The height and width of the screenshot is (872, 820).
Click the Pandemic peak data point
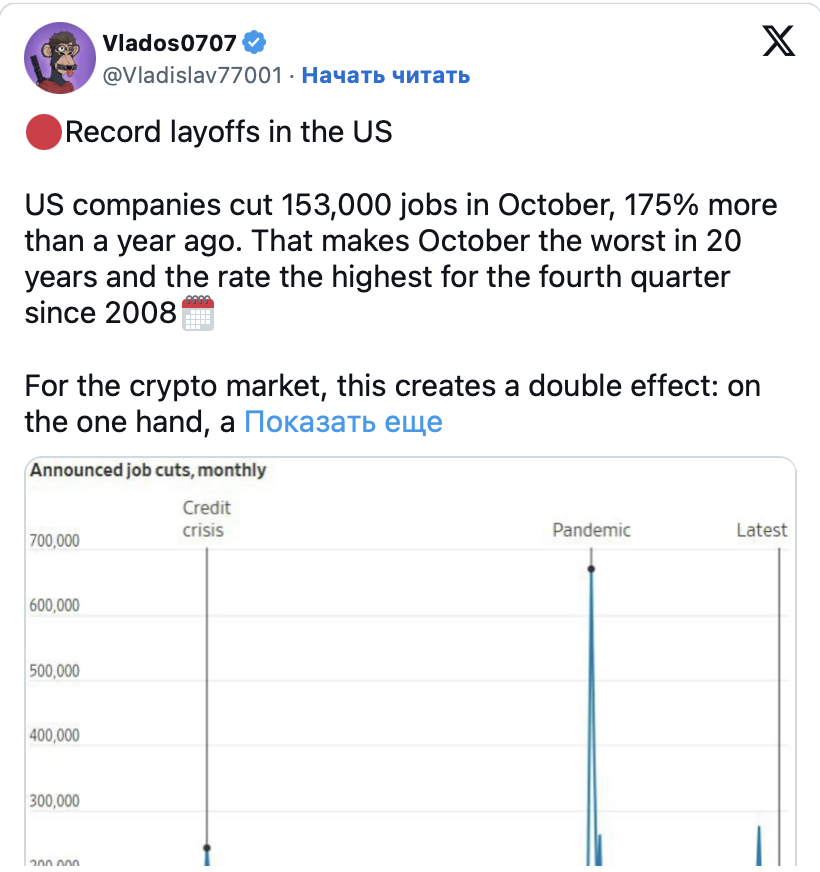[x=591, y=568]
